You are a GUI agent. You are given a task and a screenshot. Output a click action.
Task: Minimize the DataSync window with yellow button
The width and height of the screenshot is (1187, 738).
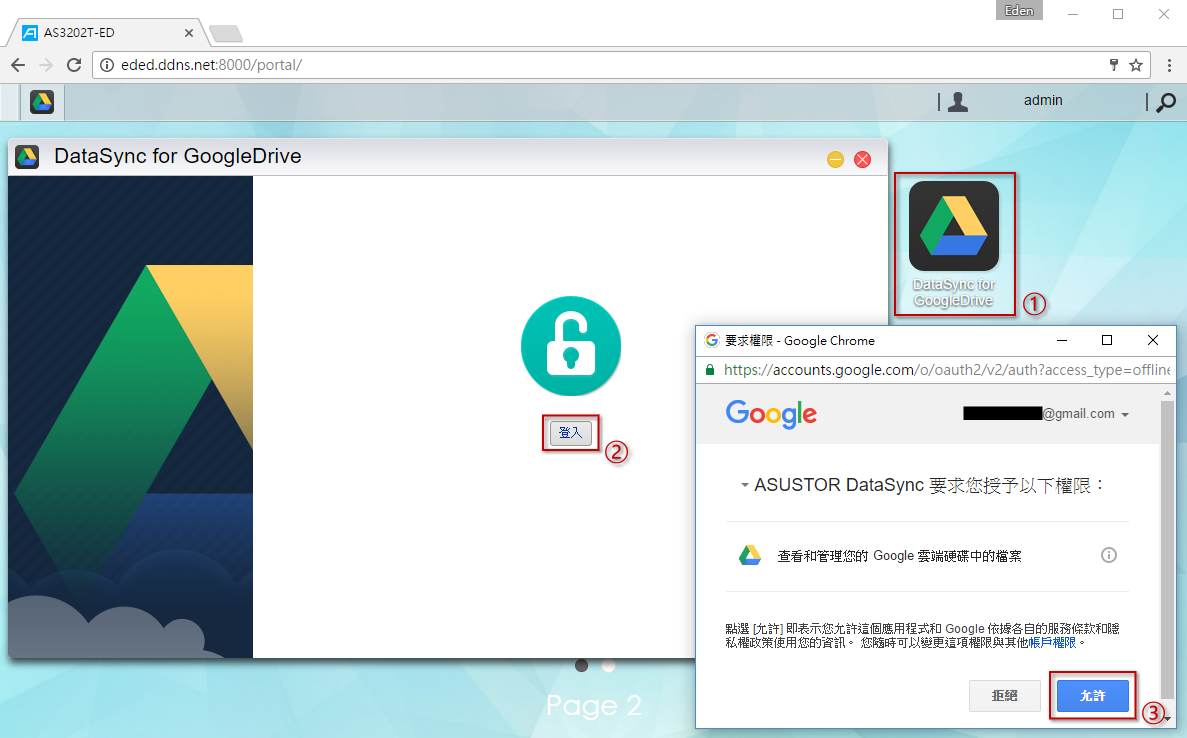coord(835,159)
